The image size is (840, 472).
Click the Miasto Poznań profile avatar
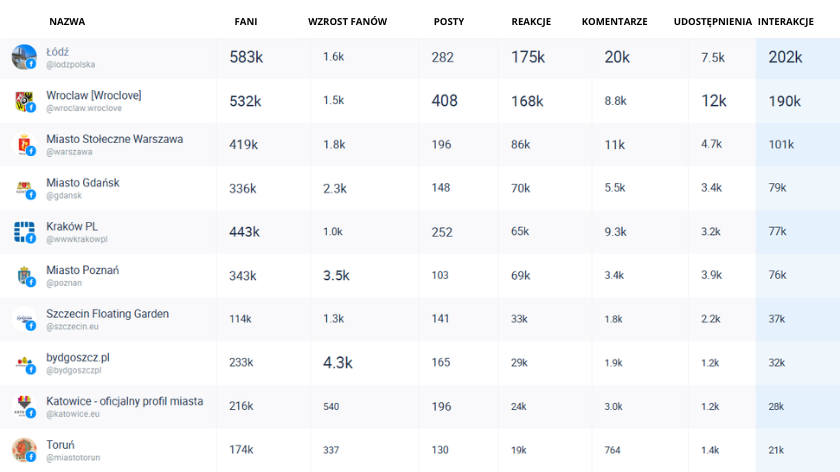pyautogui.click(x=24, y=276)
